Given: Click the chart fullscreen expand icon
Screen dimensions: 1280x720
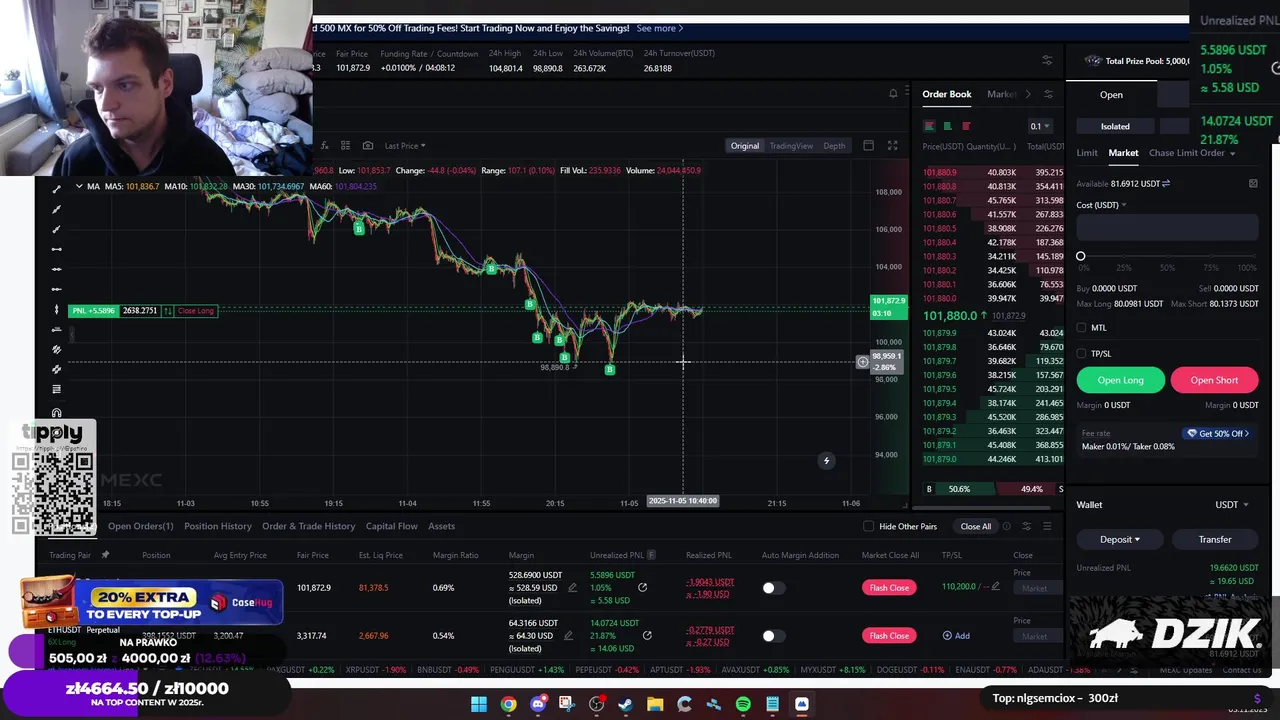Looking at the screenshot, I should pyautogui.click(x=892, y=146).
